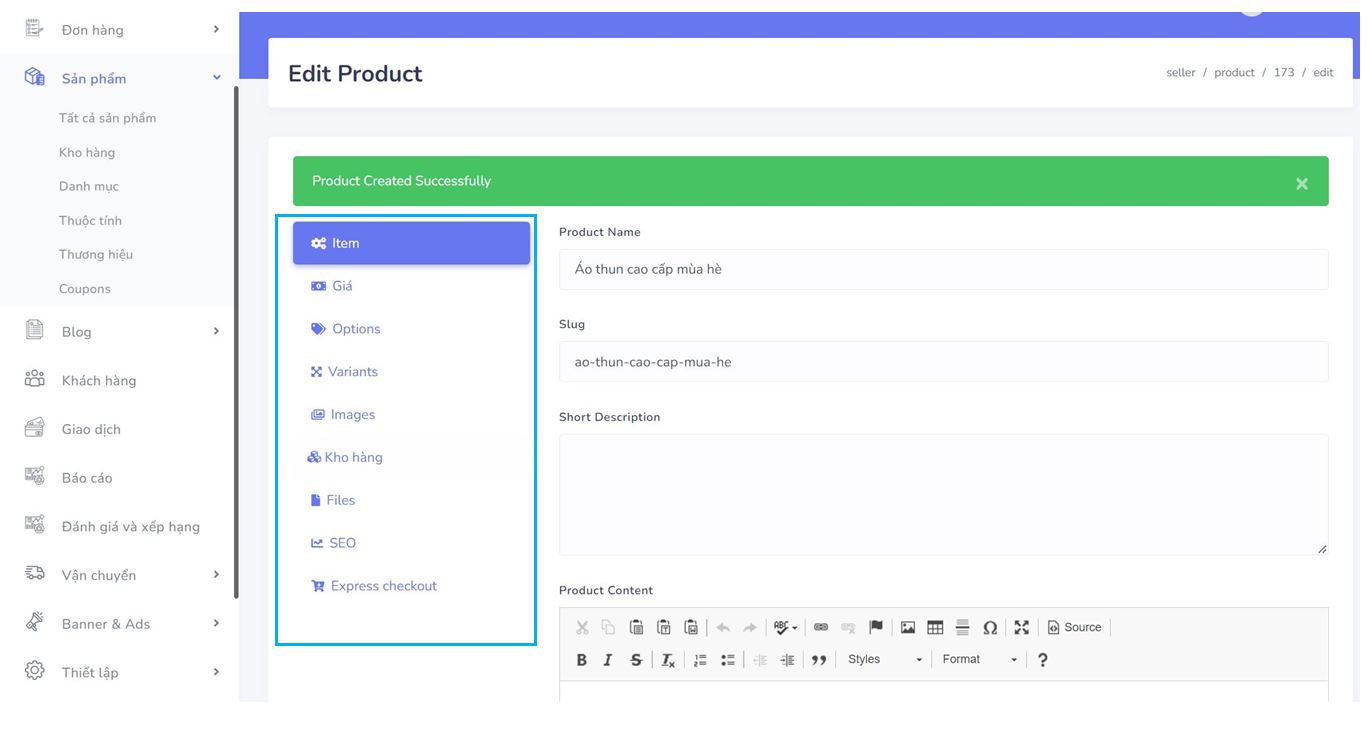
Task: Insert a table in Product Content
Action: [x=935, y=628]
